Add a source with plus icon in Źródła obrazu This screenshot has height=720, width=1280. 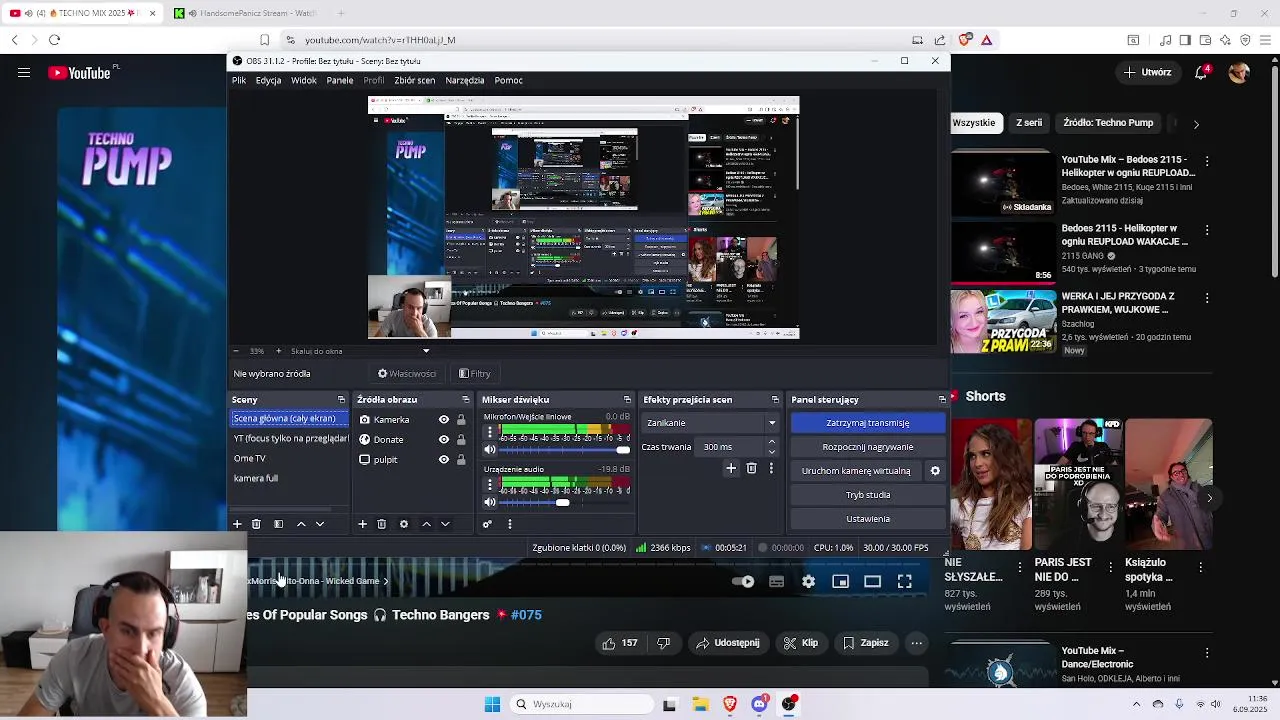[362, 524]
